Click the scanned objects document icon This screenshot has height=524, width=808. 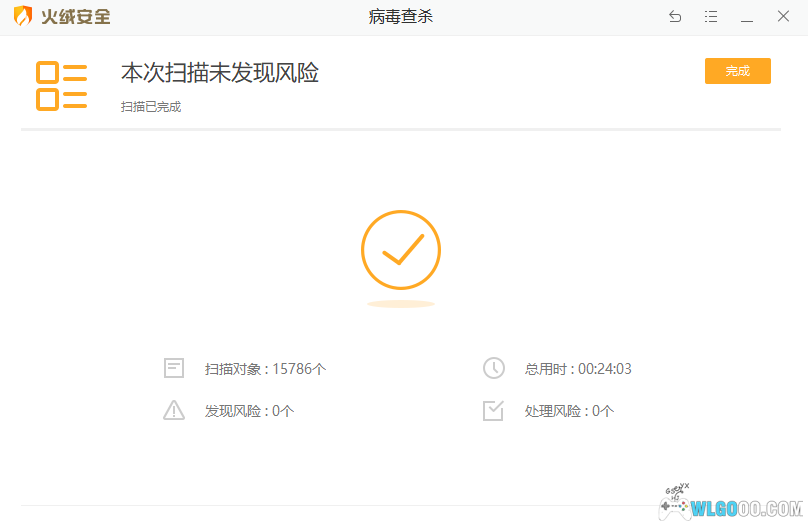(174, 368)
